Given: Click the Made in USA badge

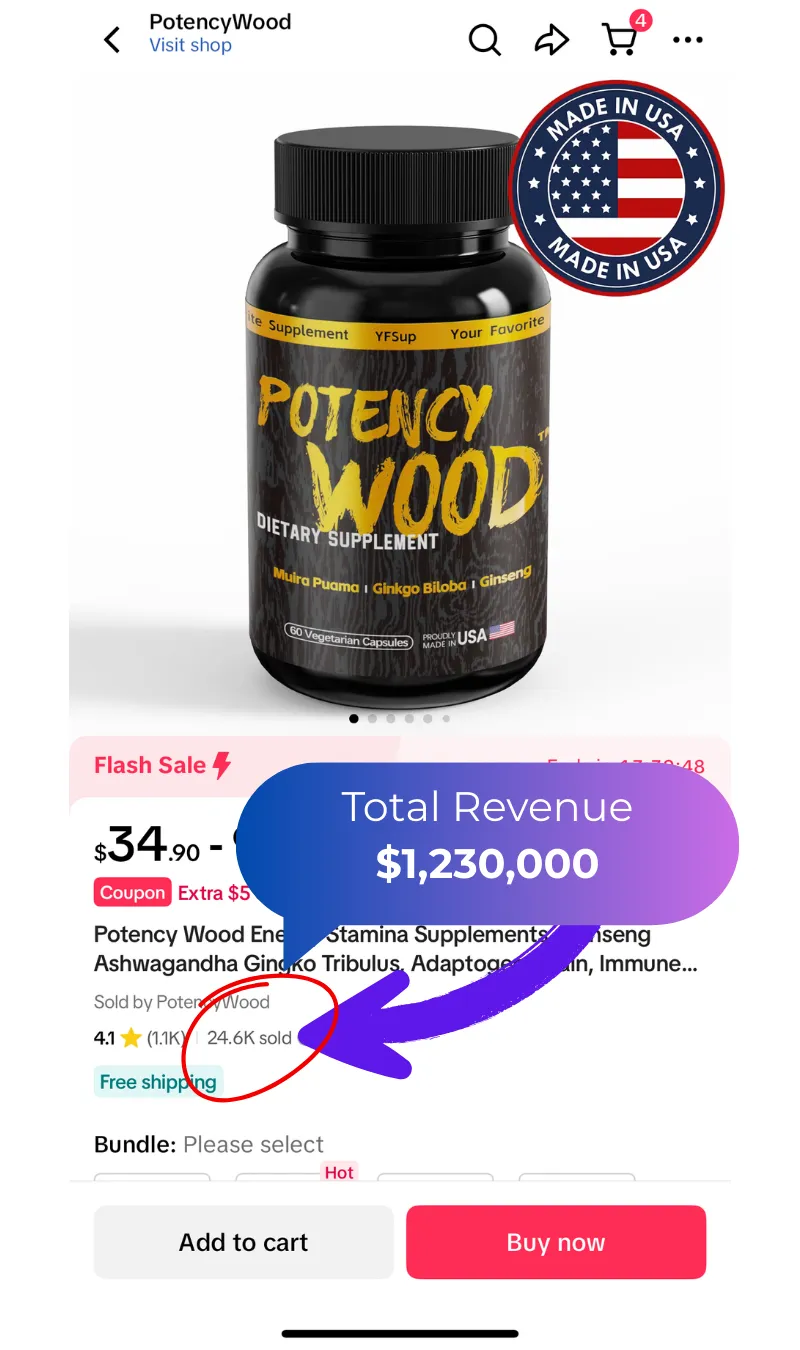Looking at the screenshot, I should [x=617, y=188].
